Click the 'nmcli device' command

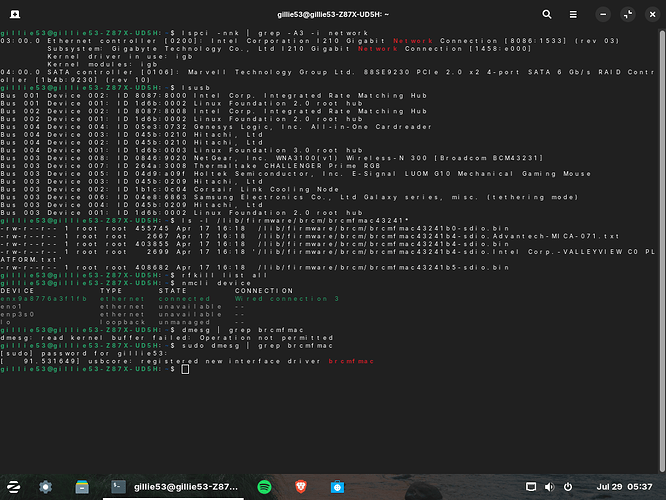coord(217,283)
